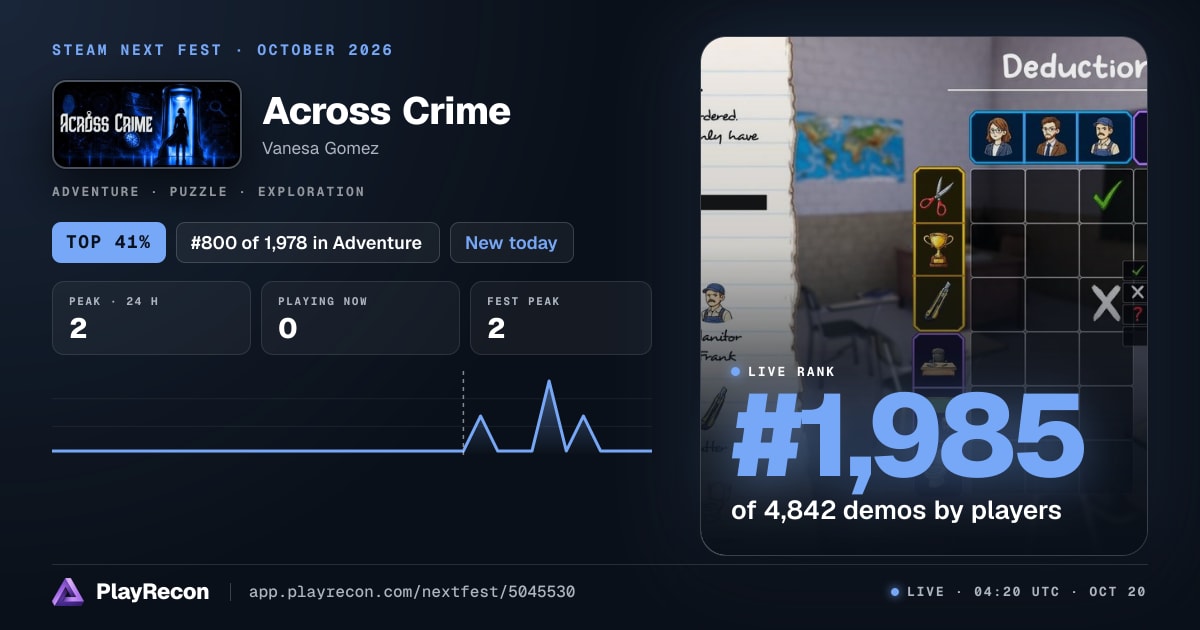This screenshot has width=1200, height=630.
Task: Click the green checkmark in the deduction grid
Action: 1107,195
